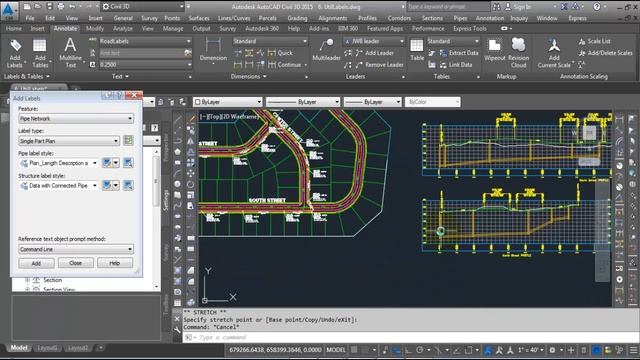Image resolution: width=640 pixels, height=360 pixels.
Task: Open the Feature dropdown (Pipe Network)
Action: [76, 119]
